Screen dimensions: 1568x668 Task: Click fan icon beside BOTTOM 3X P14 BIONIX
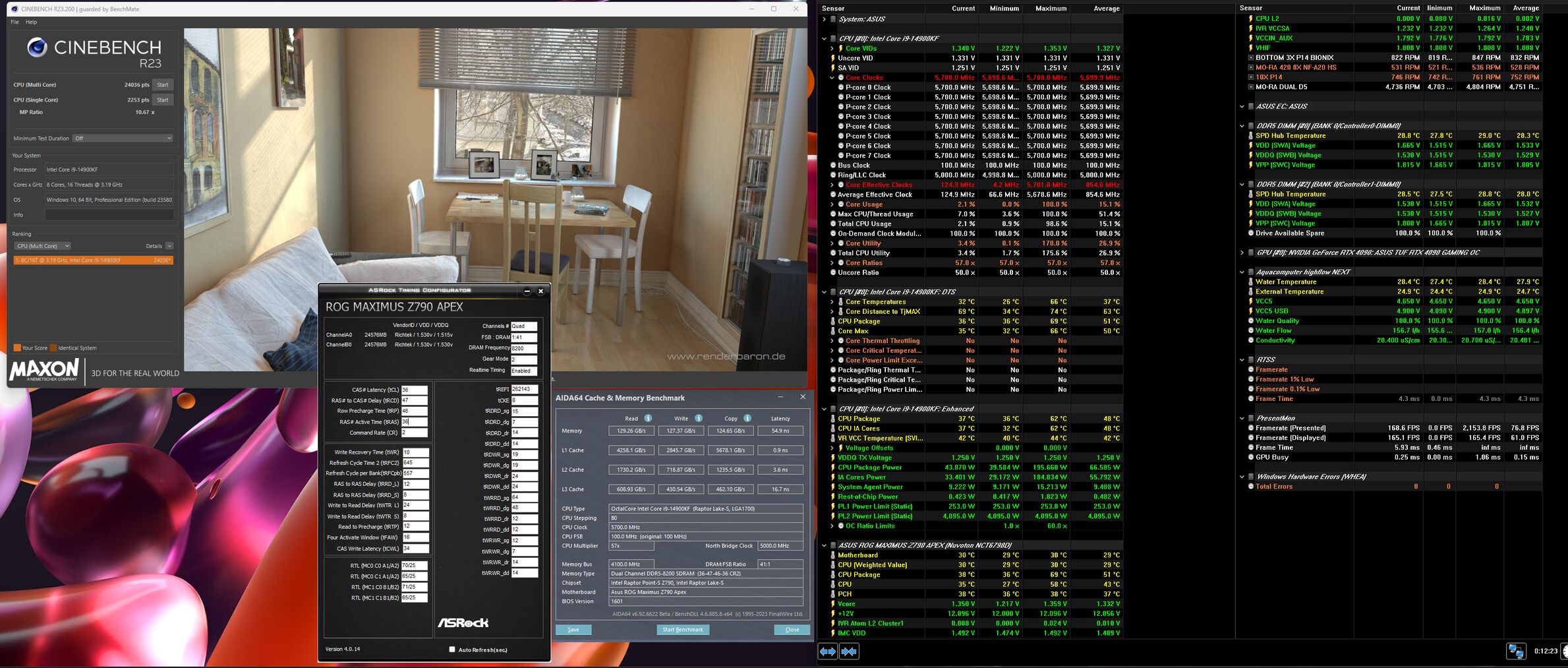[x=1250, y=57]
